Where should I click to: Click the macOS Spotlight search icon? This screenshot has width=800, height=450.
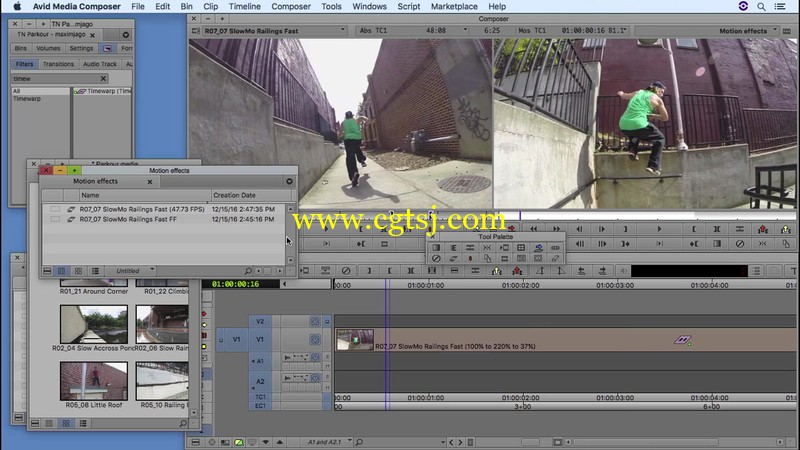761,7
